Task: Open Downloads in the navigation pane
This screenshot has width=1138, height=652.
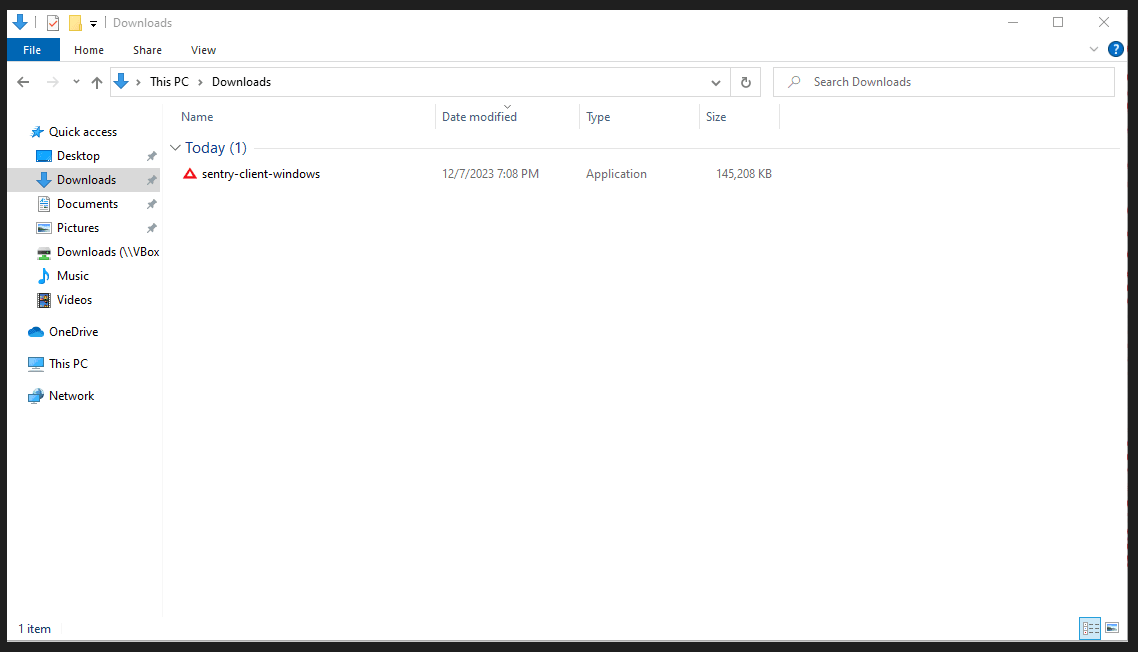Action: tap(86, 180)
